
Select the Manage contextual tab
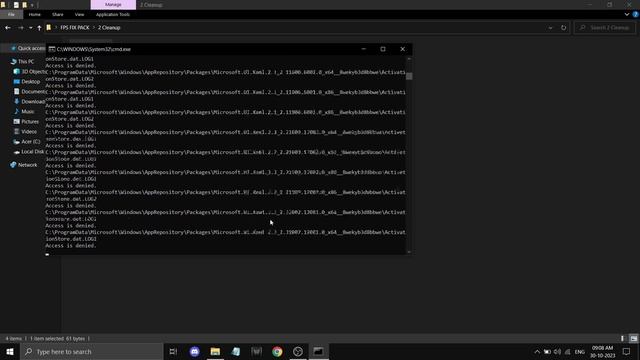click(113, 4)
